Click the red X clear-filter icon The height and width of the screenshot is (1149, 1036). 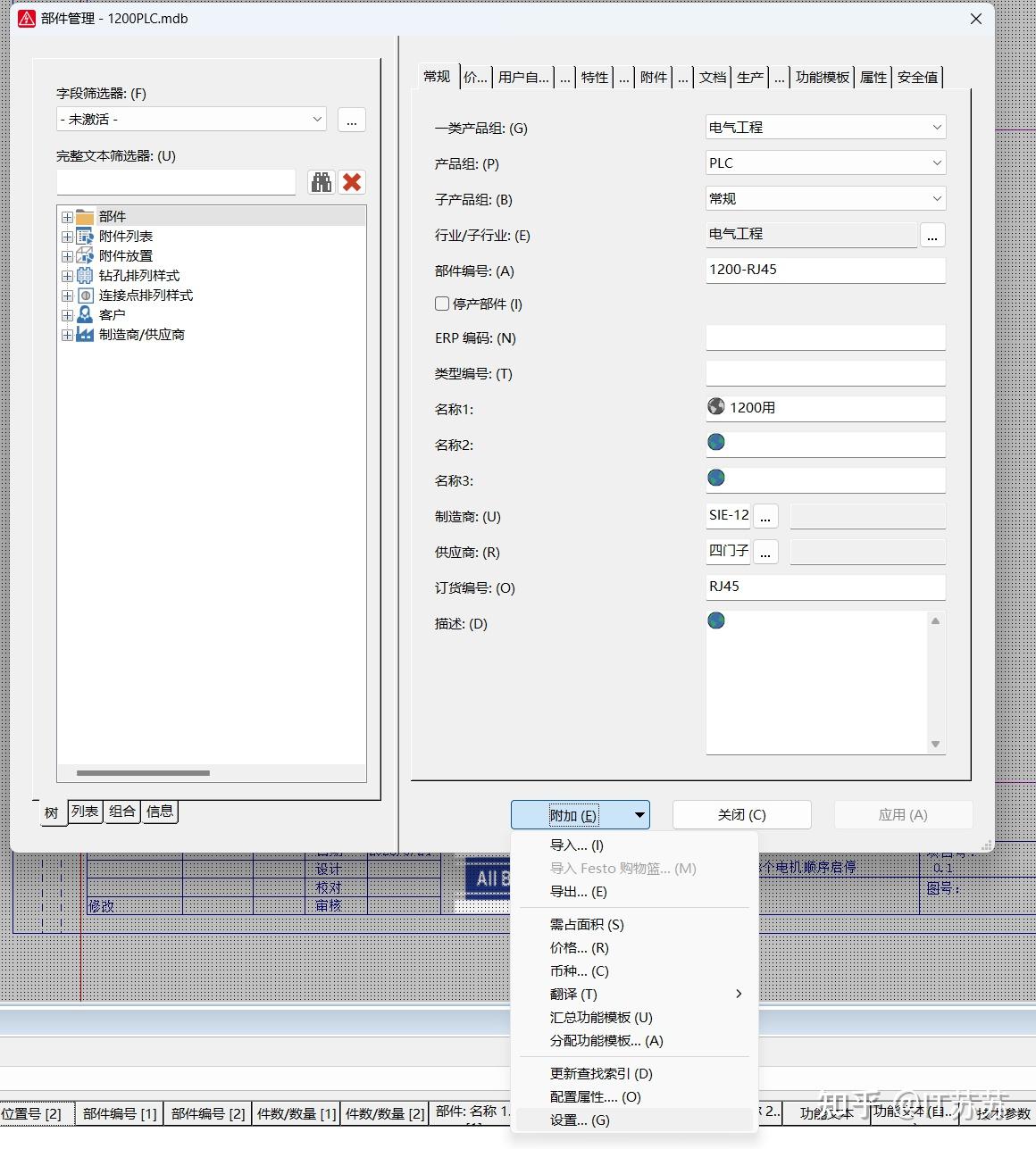tap(352, 182)
